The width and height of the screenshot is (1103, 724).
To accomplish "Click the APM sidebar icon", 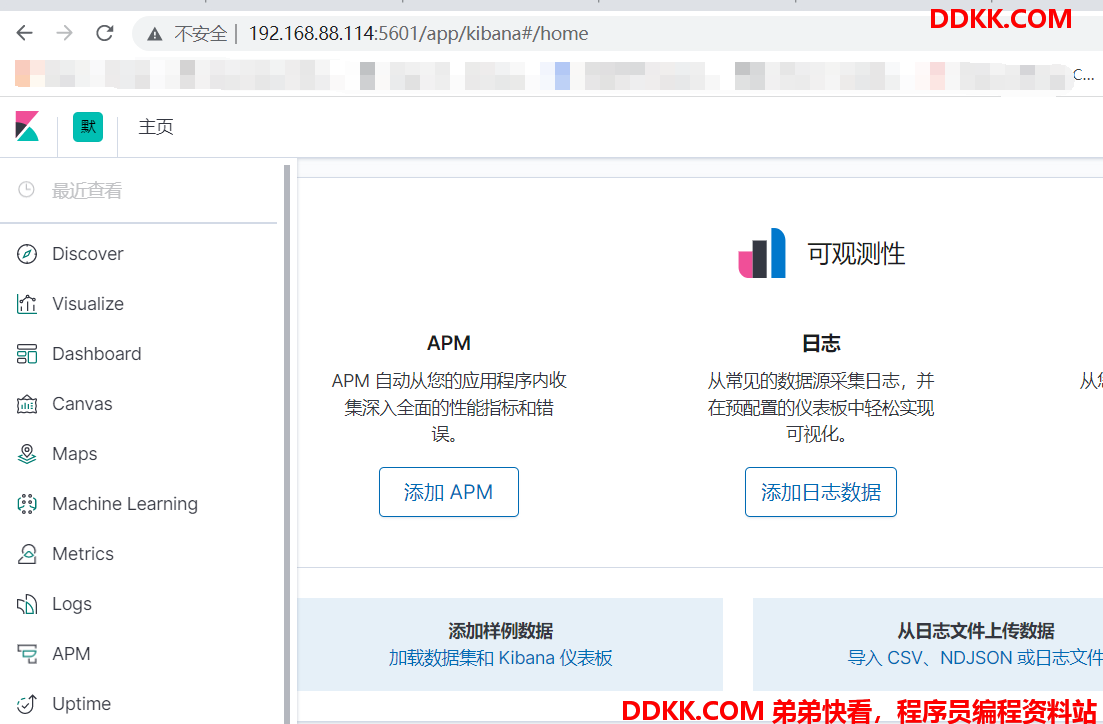I will tap(27, 654).
